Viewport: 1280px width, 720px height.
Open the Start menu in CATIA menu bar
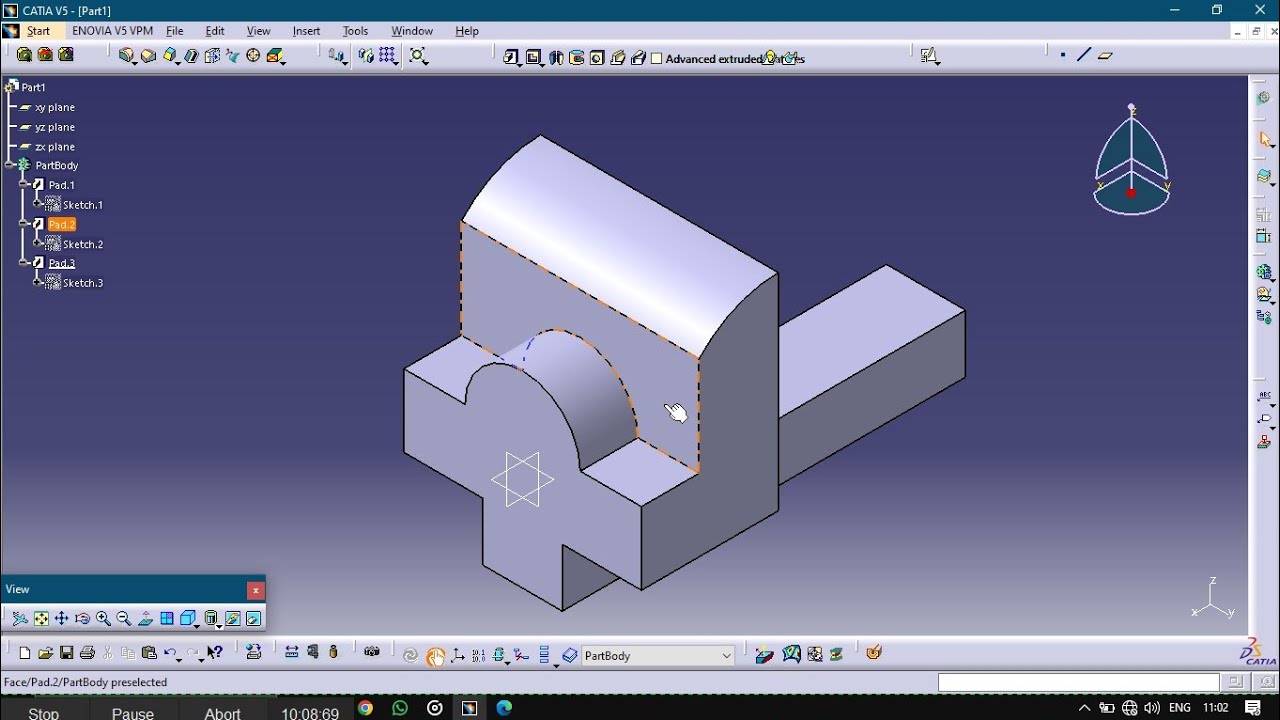pyautogui.click(x=38, y=31)
